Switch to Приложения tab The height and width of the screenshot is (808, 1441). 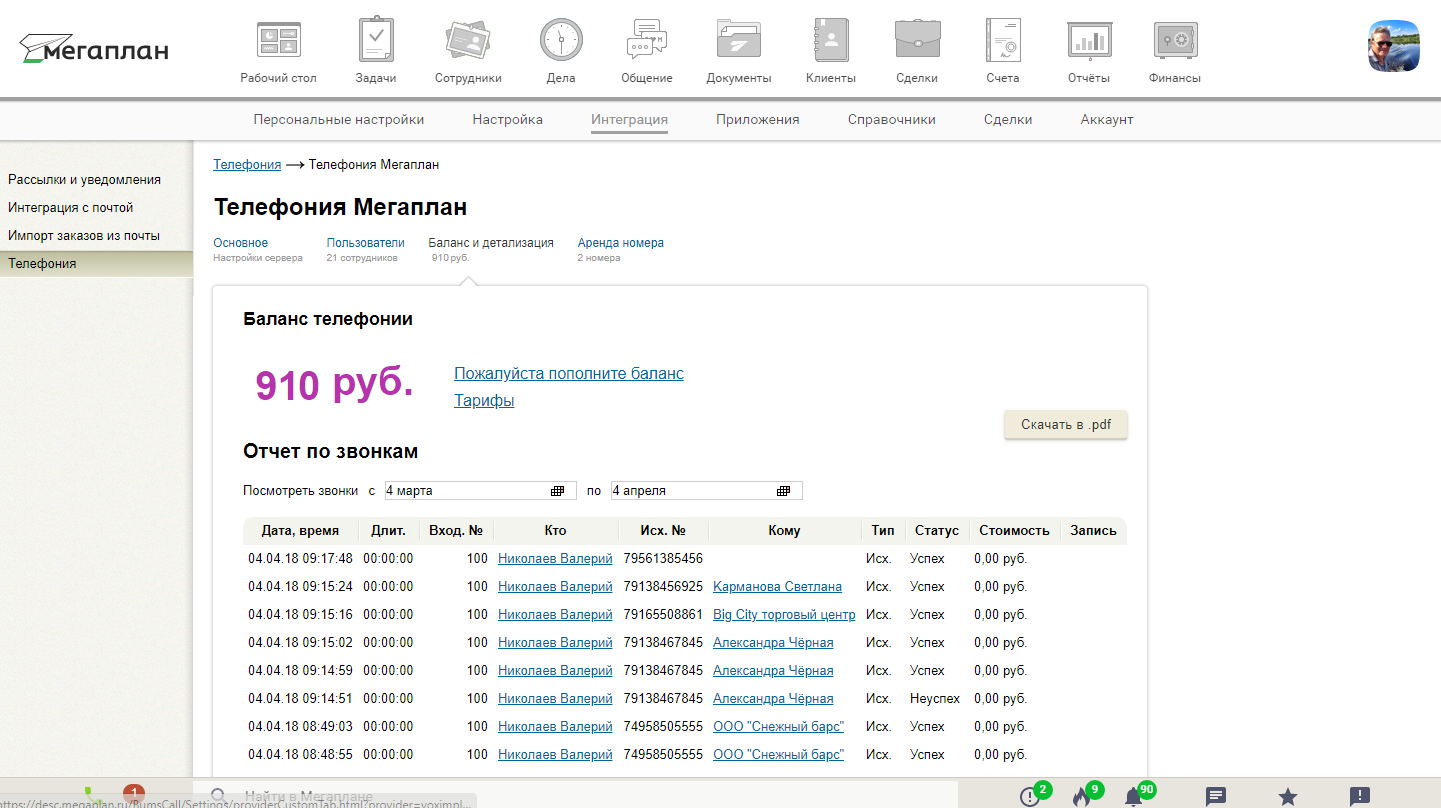pos(758,119)
